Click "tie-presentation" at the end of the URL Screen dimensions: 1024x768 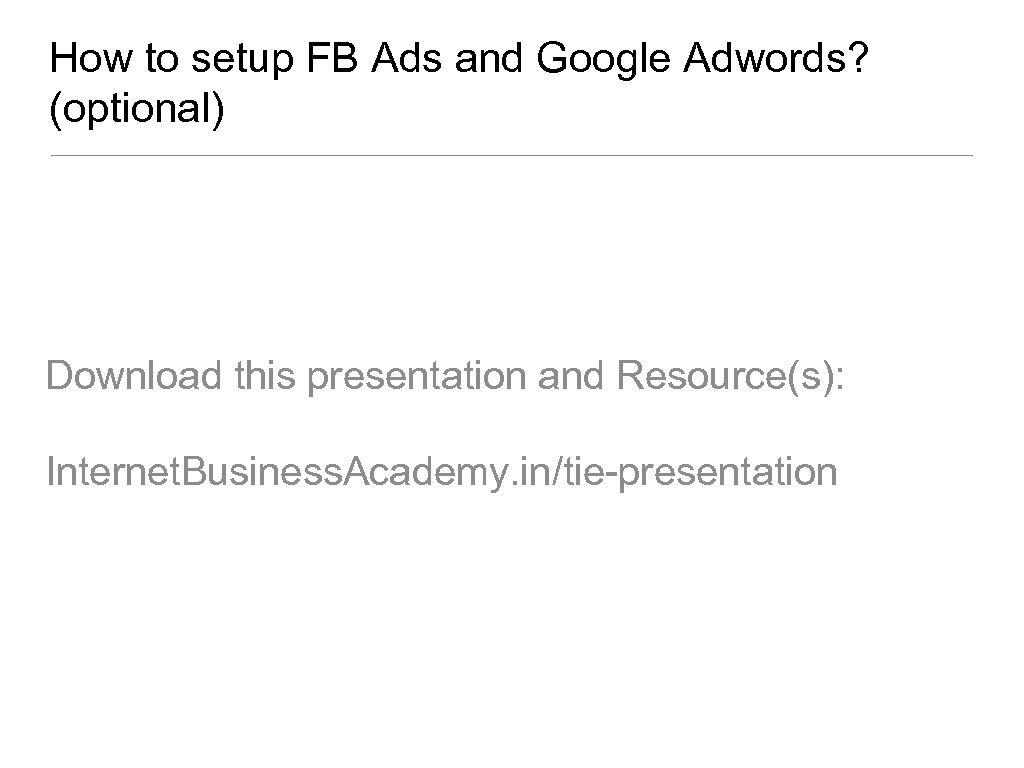(700, 471)
